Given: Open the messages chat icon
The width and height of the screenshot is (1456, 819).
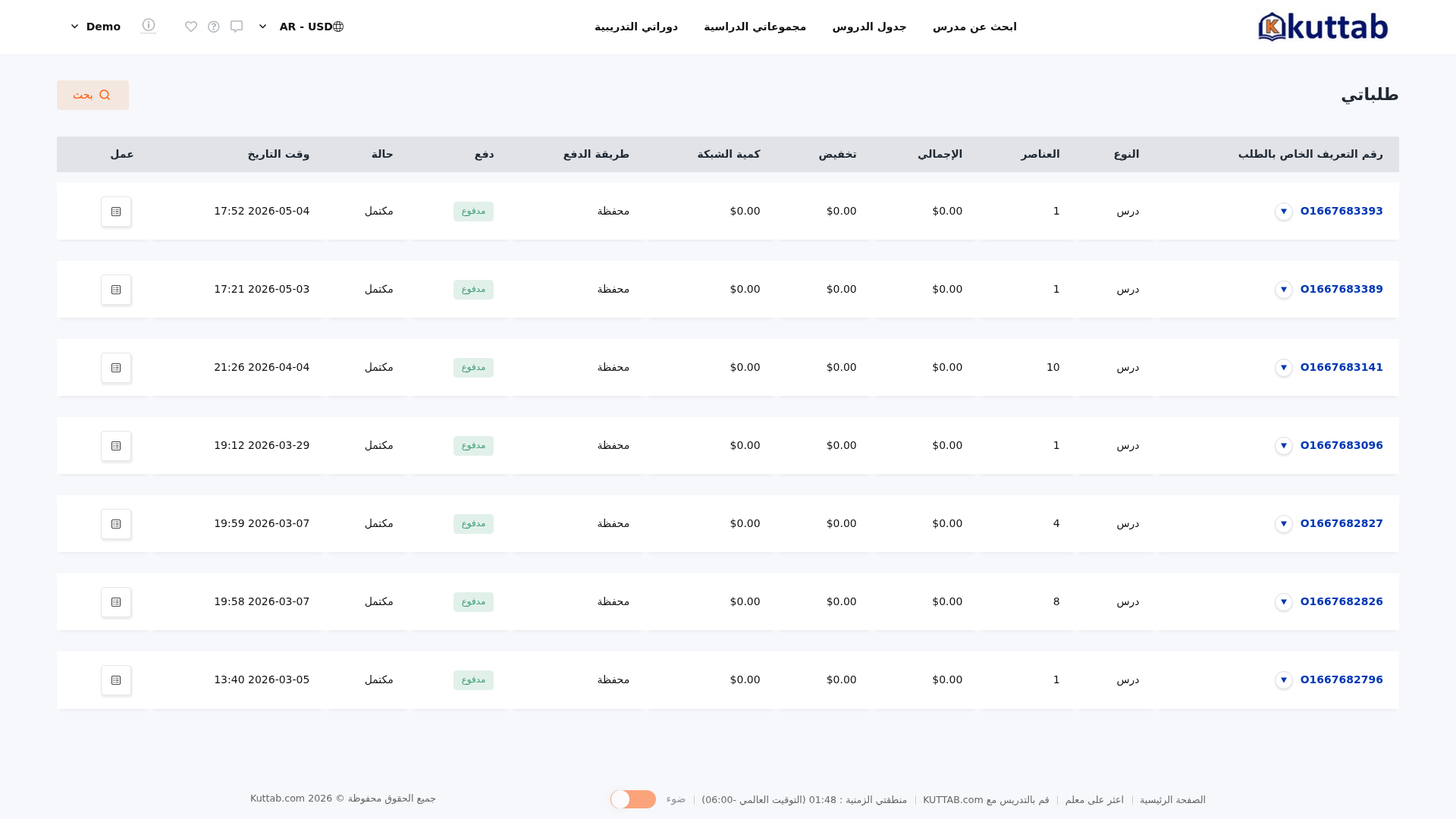Looking at the screenshot, I should (237, 27).
